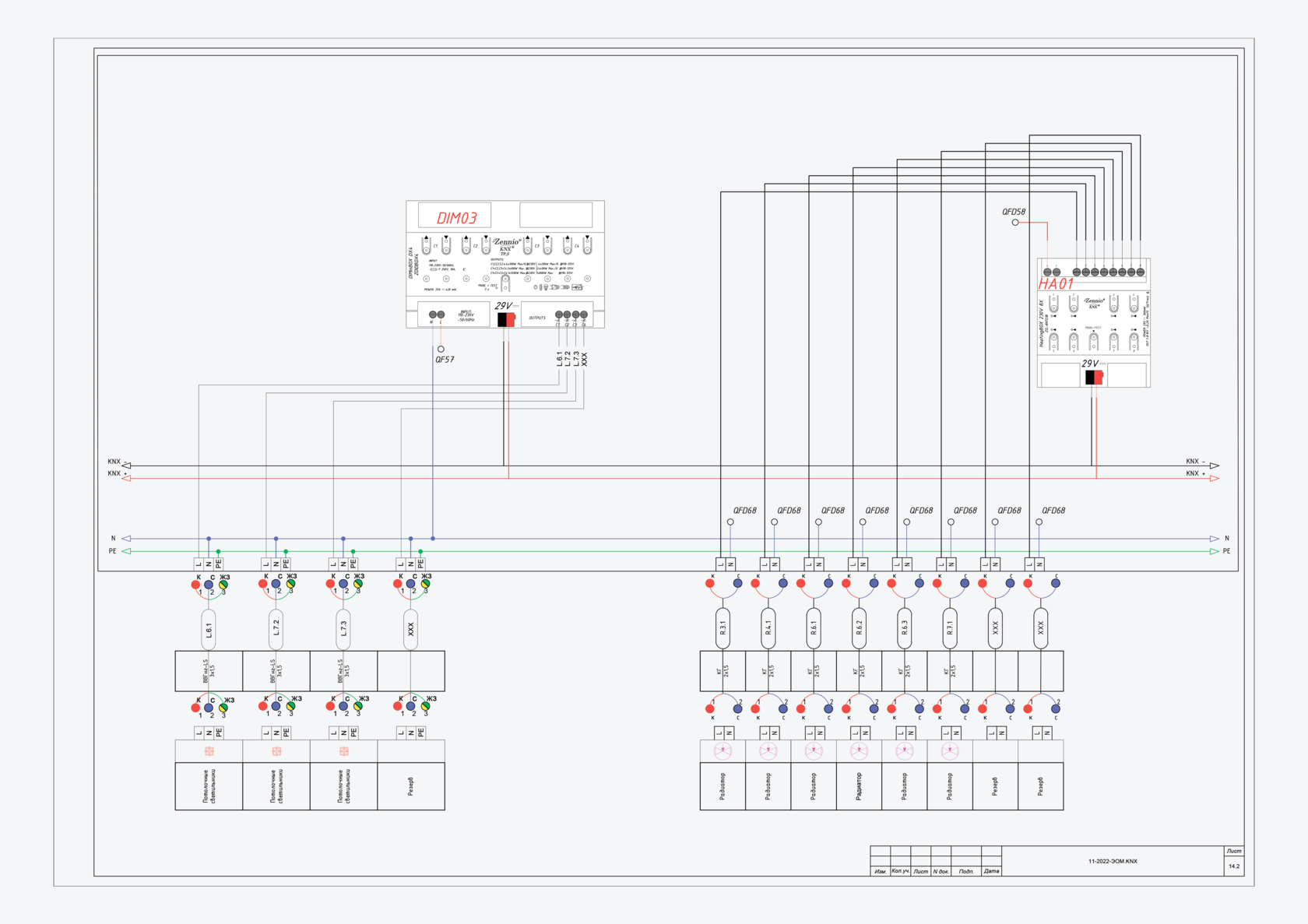Select the R.6.2 cable tag capsule

point(859,628)
